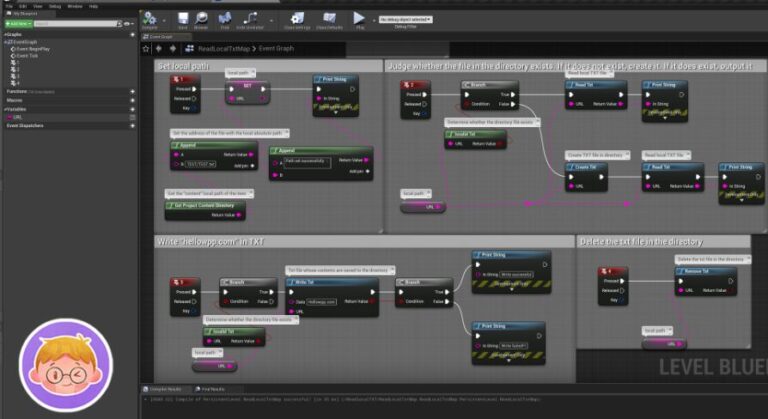The width and height of the screenshot is (768, 419).
Task: Collapse the Variables section
Action: pyautogui.click(x=5, y=109)
